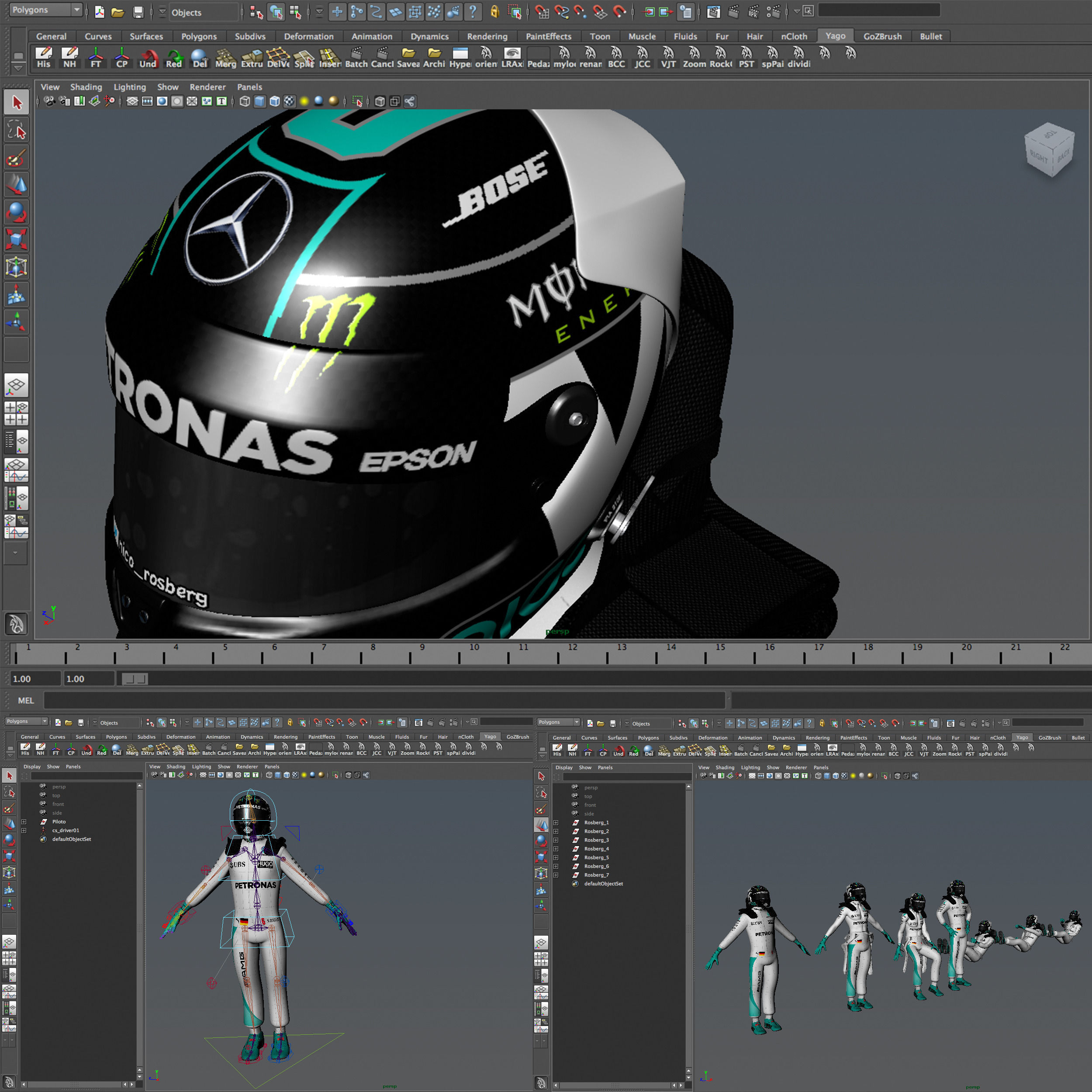Click the Open Scene folder icon in the helmet window
The image size is (1092, 1092).
click(x=117, y=12)
